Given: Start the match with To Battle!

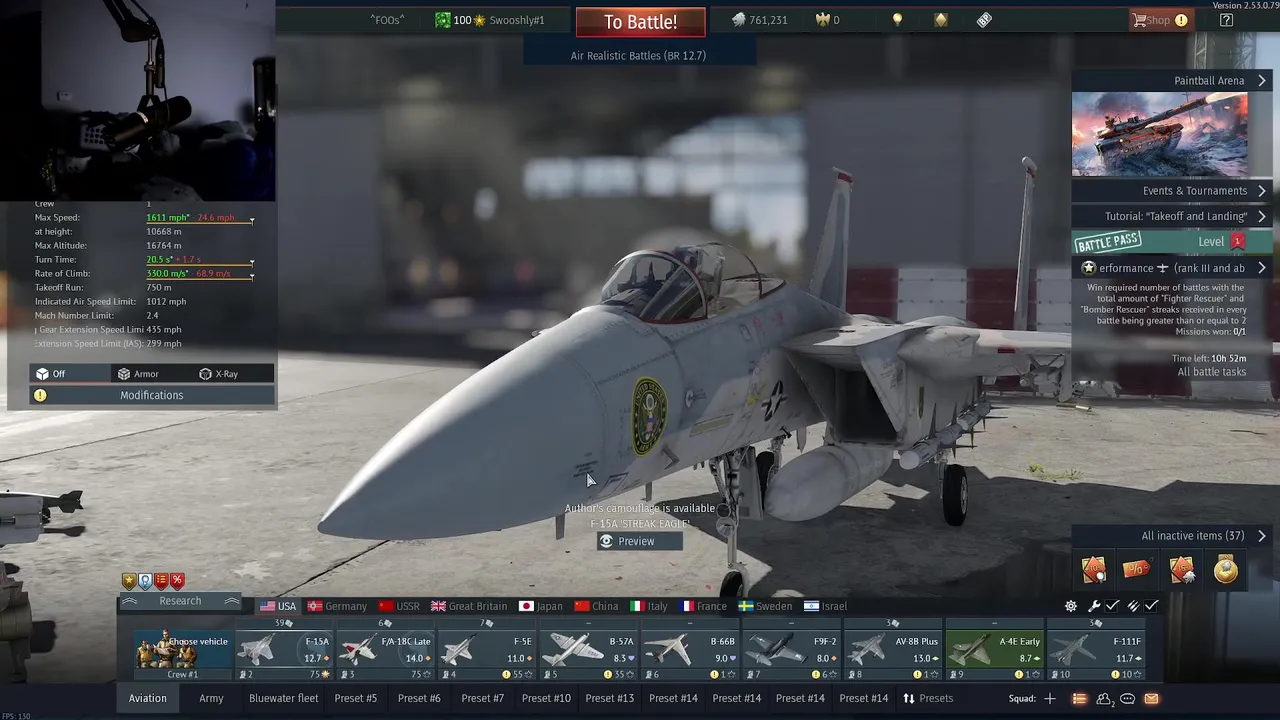Looking at the screenshot, I should tap(640, 22).
